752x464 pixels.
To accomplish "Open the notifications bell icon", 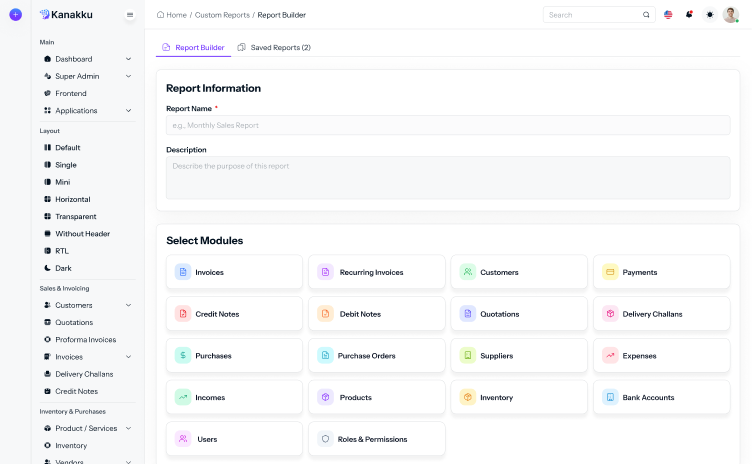I will coord(689,15).
